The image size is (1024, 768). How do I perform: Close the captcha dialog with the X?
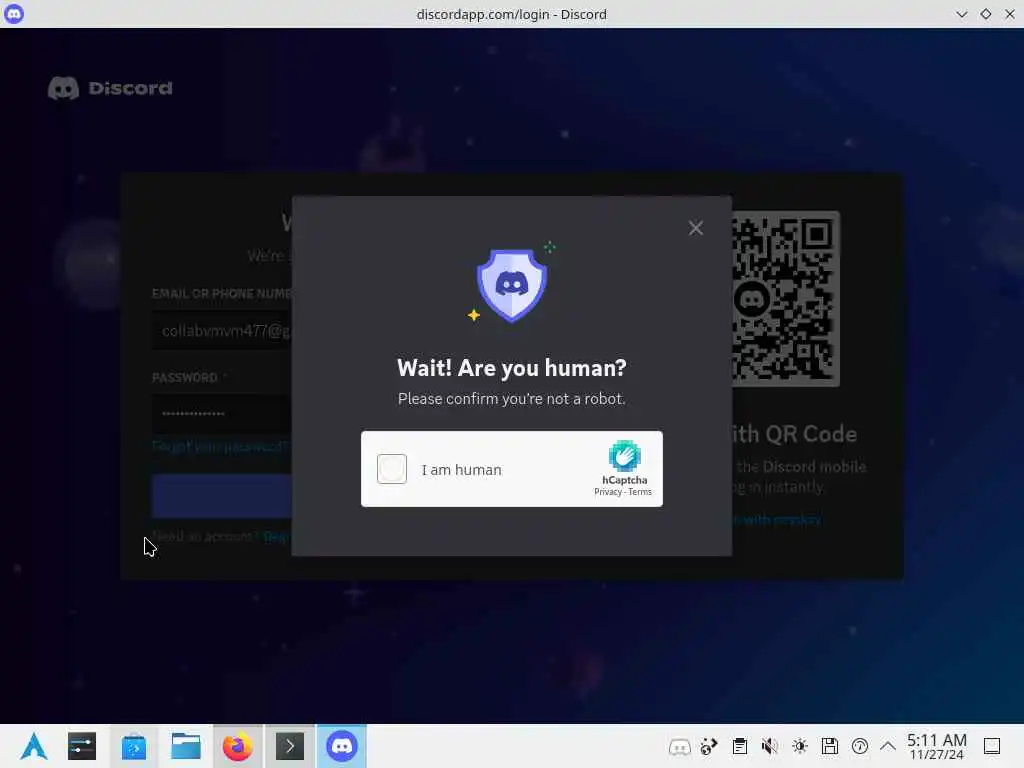click(x=696, y=228)
